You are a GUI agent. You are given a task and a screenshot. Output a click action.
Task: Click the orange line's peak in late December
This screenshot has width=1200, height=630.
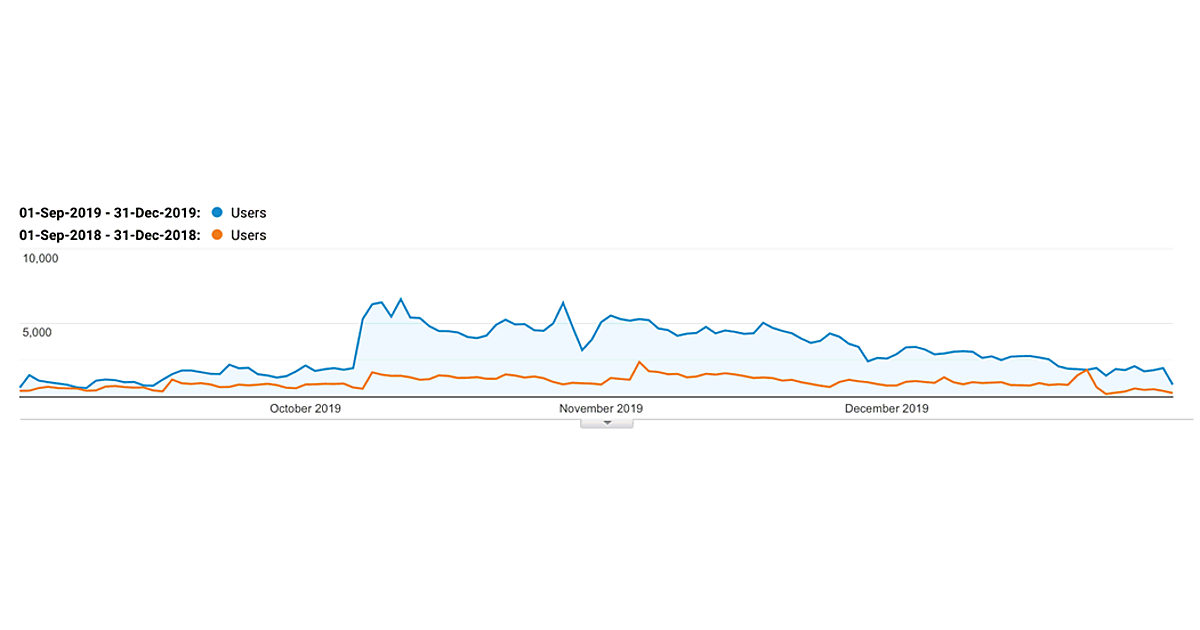(1087, 370)
